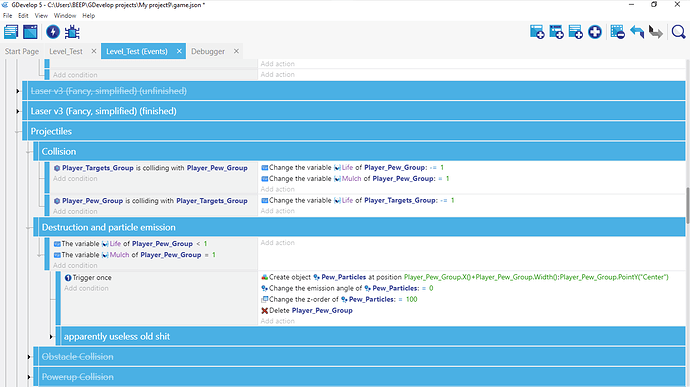Open the Help menu
Screen dimensions: 690x387
pos(88,15)
